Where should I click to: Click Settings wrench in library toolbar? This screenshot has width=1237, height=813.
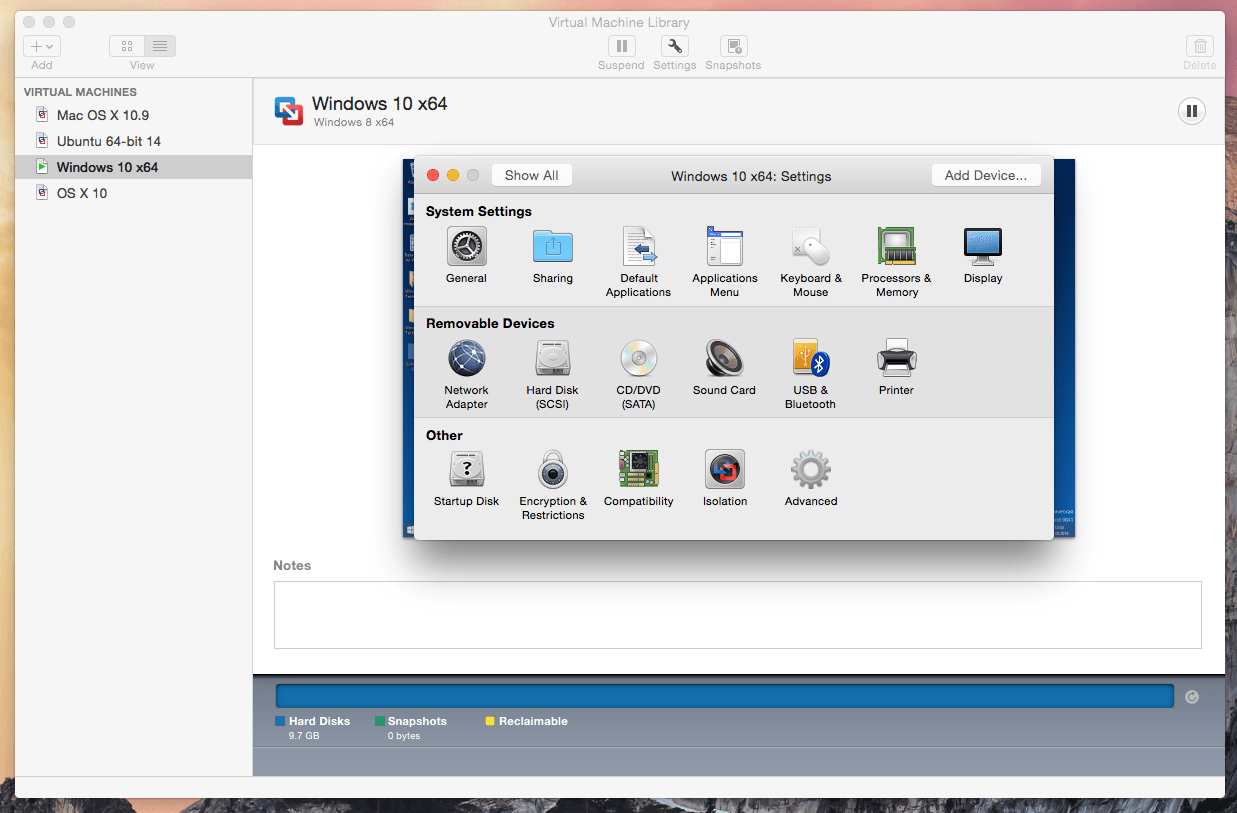675,46
